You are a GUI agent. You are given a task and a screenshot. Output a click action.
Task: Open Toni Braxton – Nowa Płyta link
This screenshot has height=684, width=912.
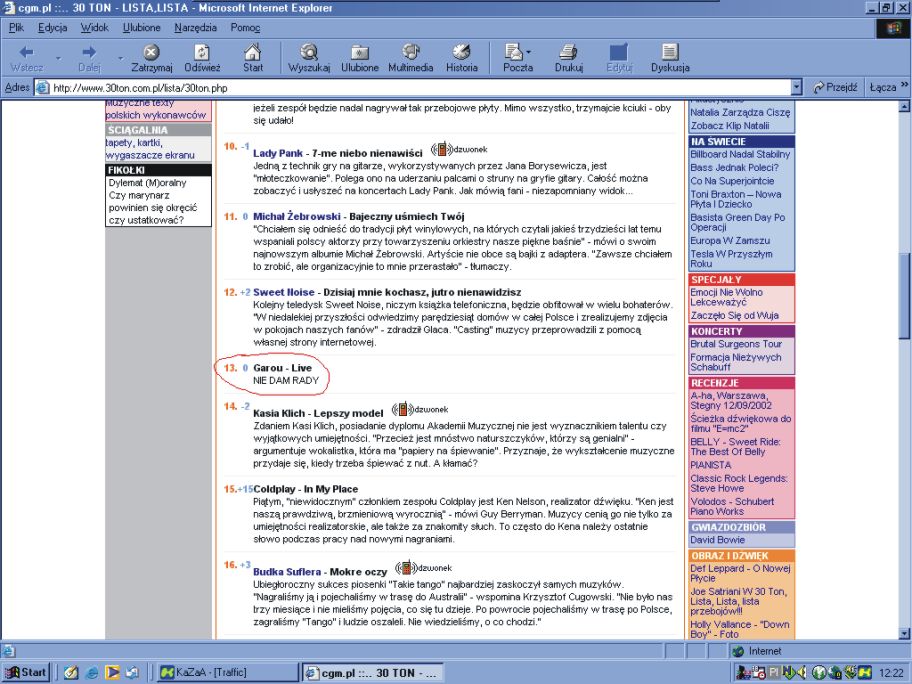click(x=735, y=199)
